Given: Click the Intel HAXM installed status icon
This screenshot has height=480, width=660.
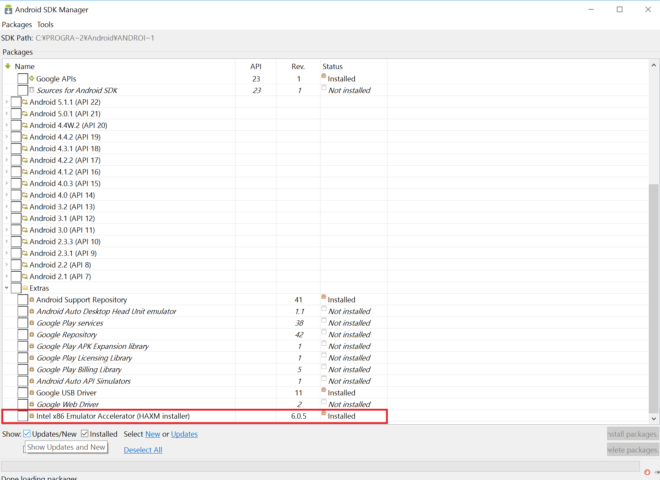Looking at the screenshot, I should [x=323, y=415].
